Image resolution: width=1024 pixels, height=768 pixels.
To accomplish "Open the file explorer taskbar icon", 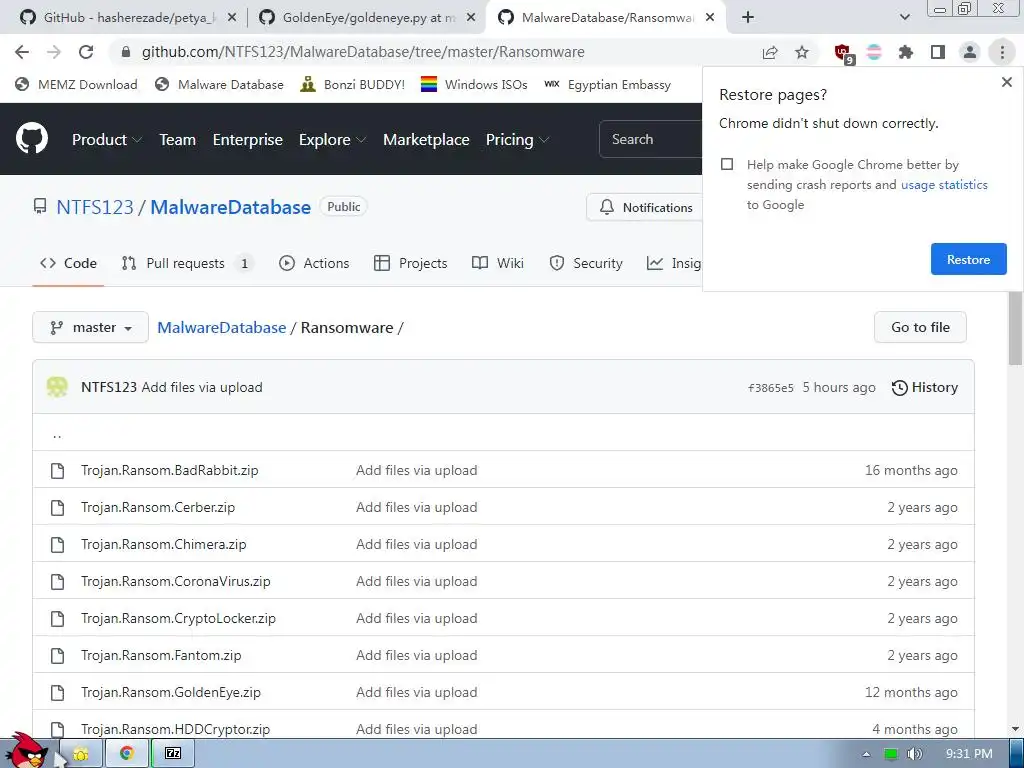I will pyautogui.click(x=80, y=753).
